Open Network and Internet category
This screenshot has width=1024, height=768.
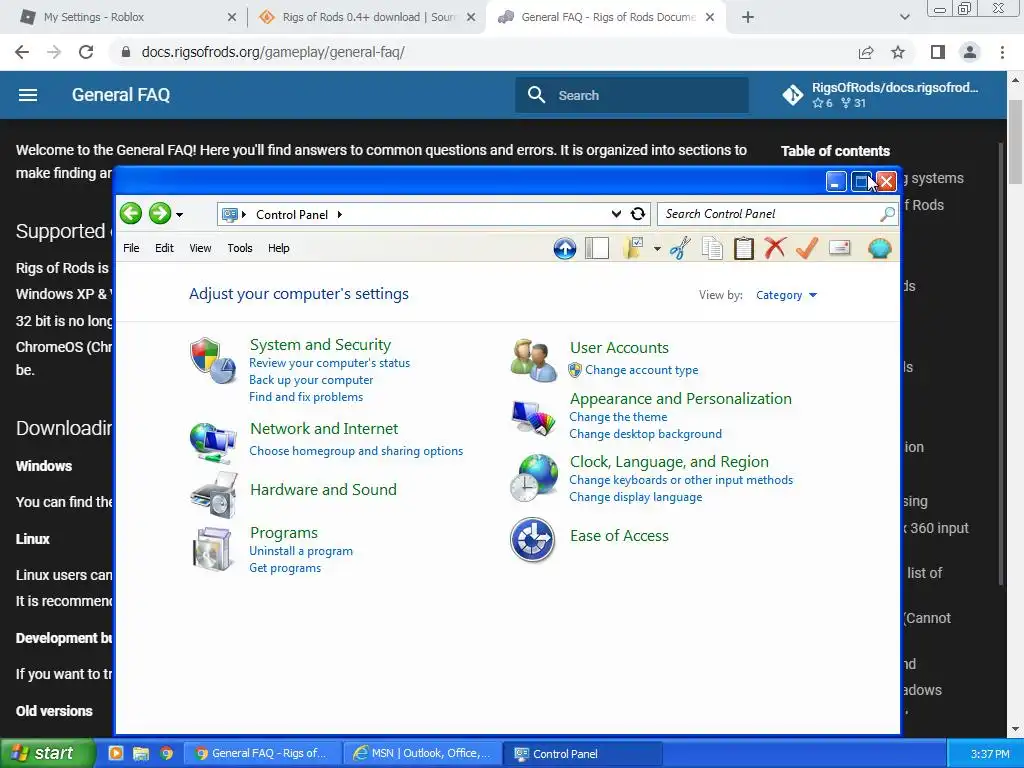click(x=324, y=429)
